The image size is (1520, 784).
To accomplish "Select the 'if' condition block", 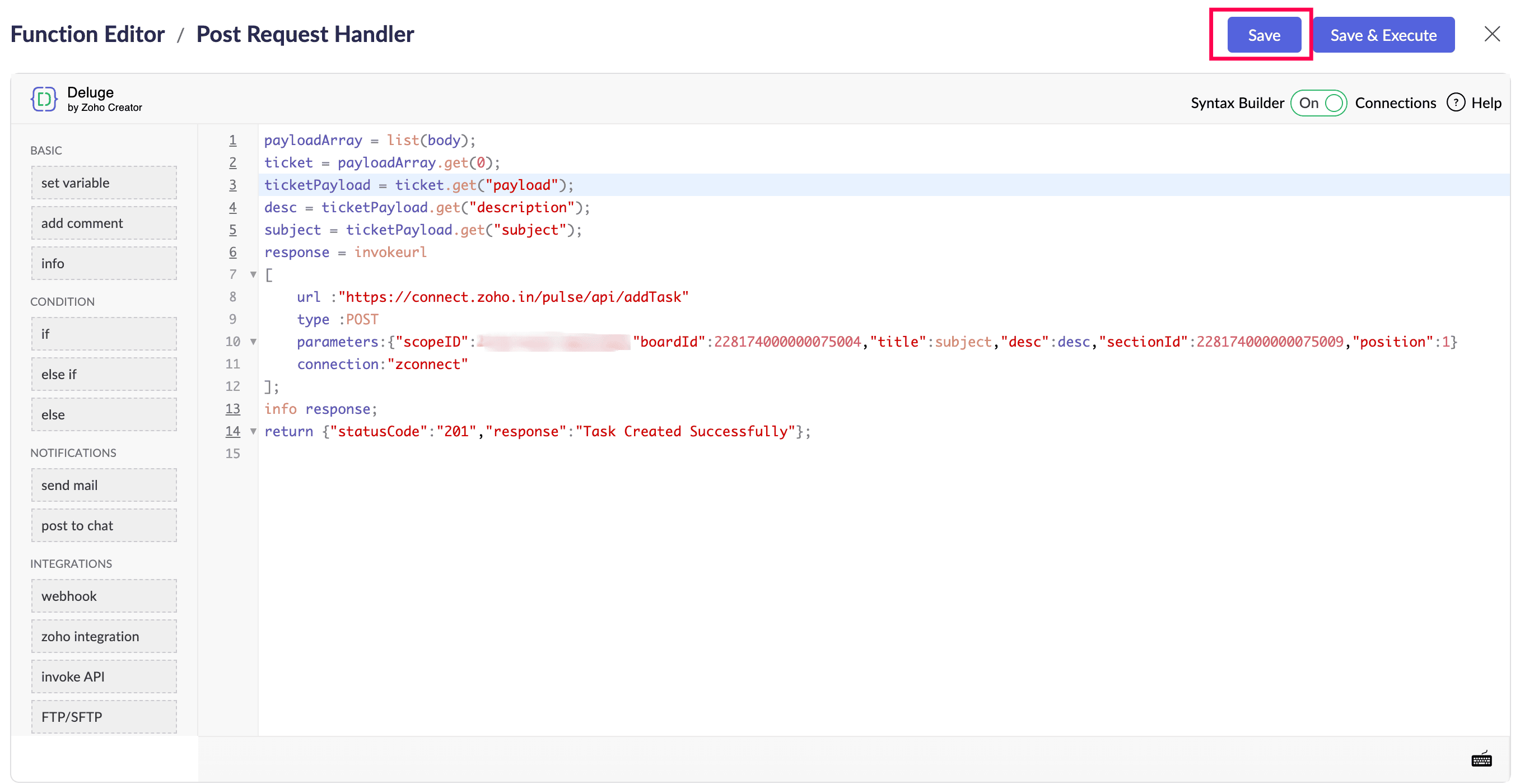I will (x=104, y=334).
